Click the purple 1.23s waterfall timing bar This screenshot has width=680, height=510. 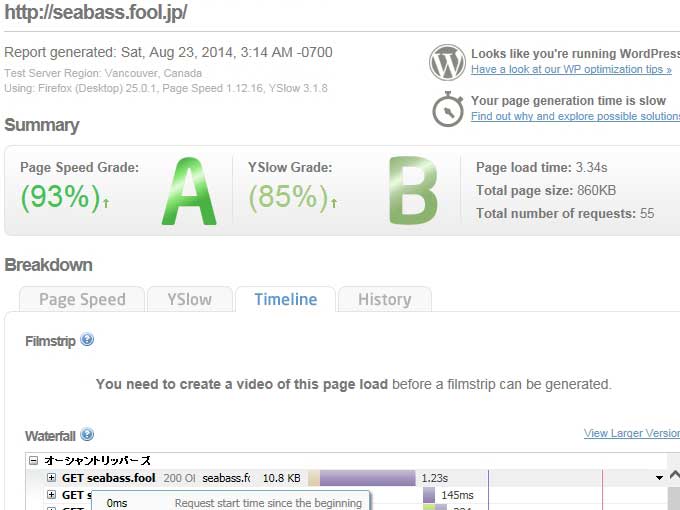click(366, 478)
